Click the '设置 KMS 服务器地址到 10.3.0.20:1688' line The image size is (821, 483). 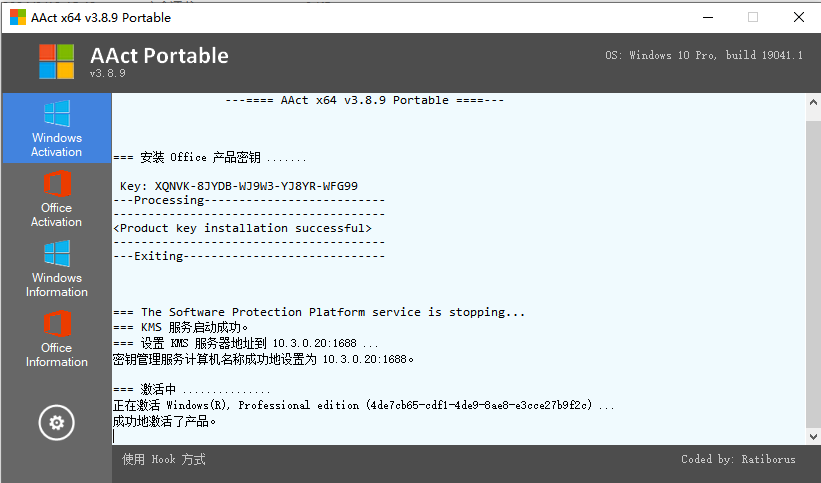click(x=246, y=343)
